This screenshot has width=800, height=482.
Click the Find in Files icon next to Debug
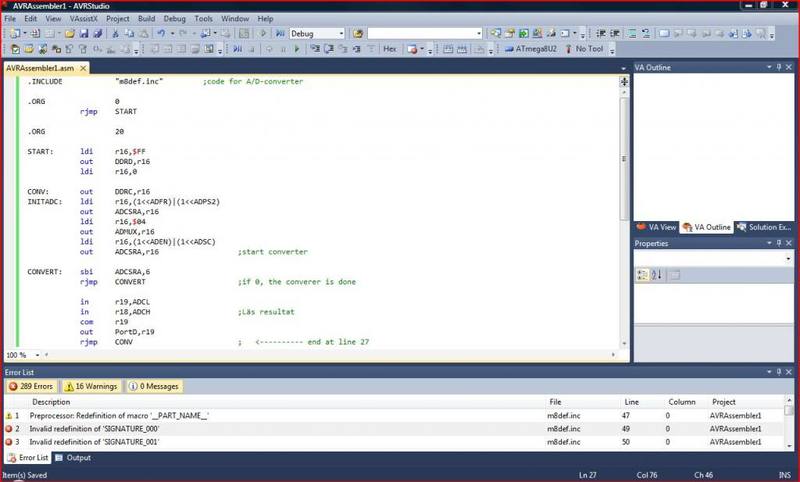coord(358,34)
